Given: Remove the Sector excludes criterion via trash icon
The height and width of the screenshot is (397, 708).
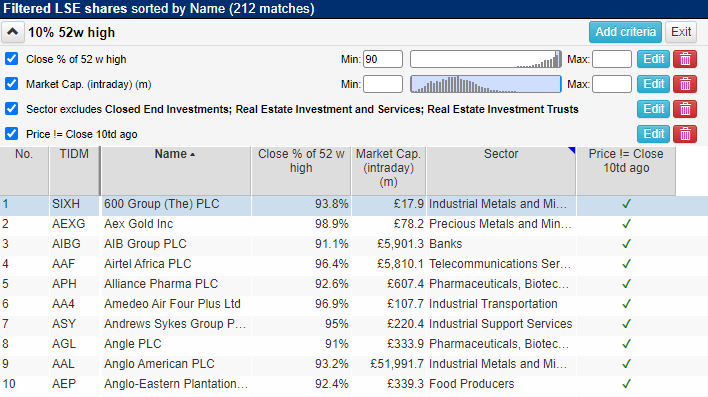Looking at the screenshot, I should pos(685,109).
